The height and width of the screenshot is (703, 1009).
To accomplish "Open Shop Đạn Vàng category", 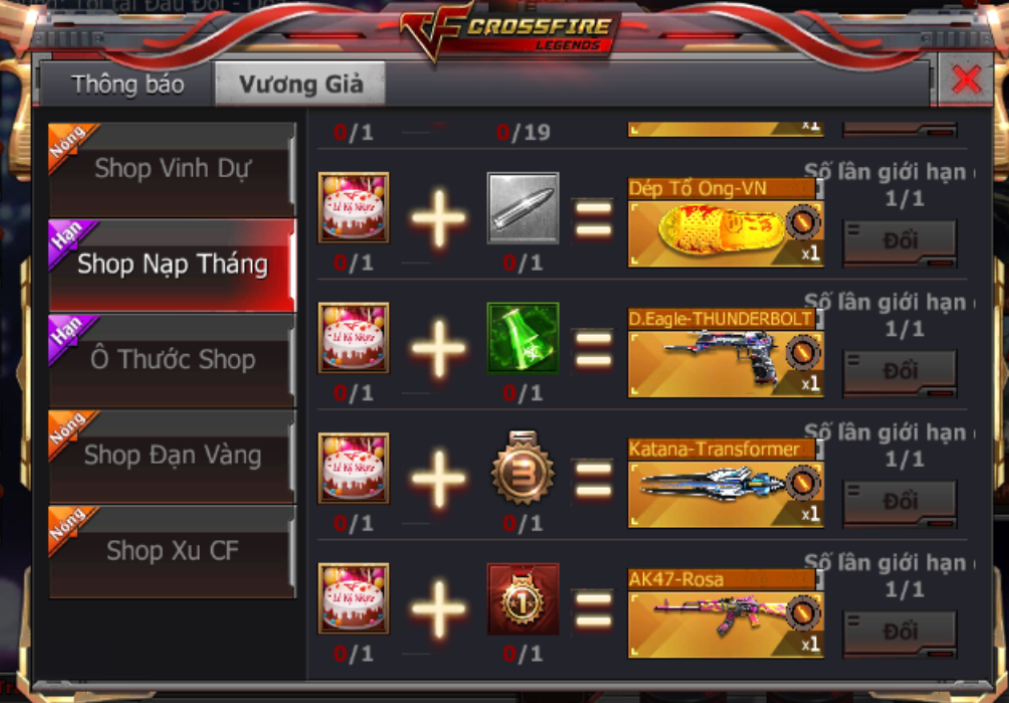I will point(172,456).
